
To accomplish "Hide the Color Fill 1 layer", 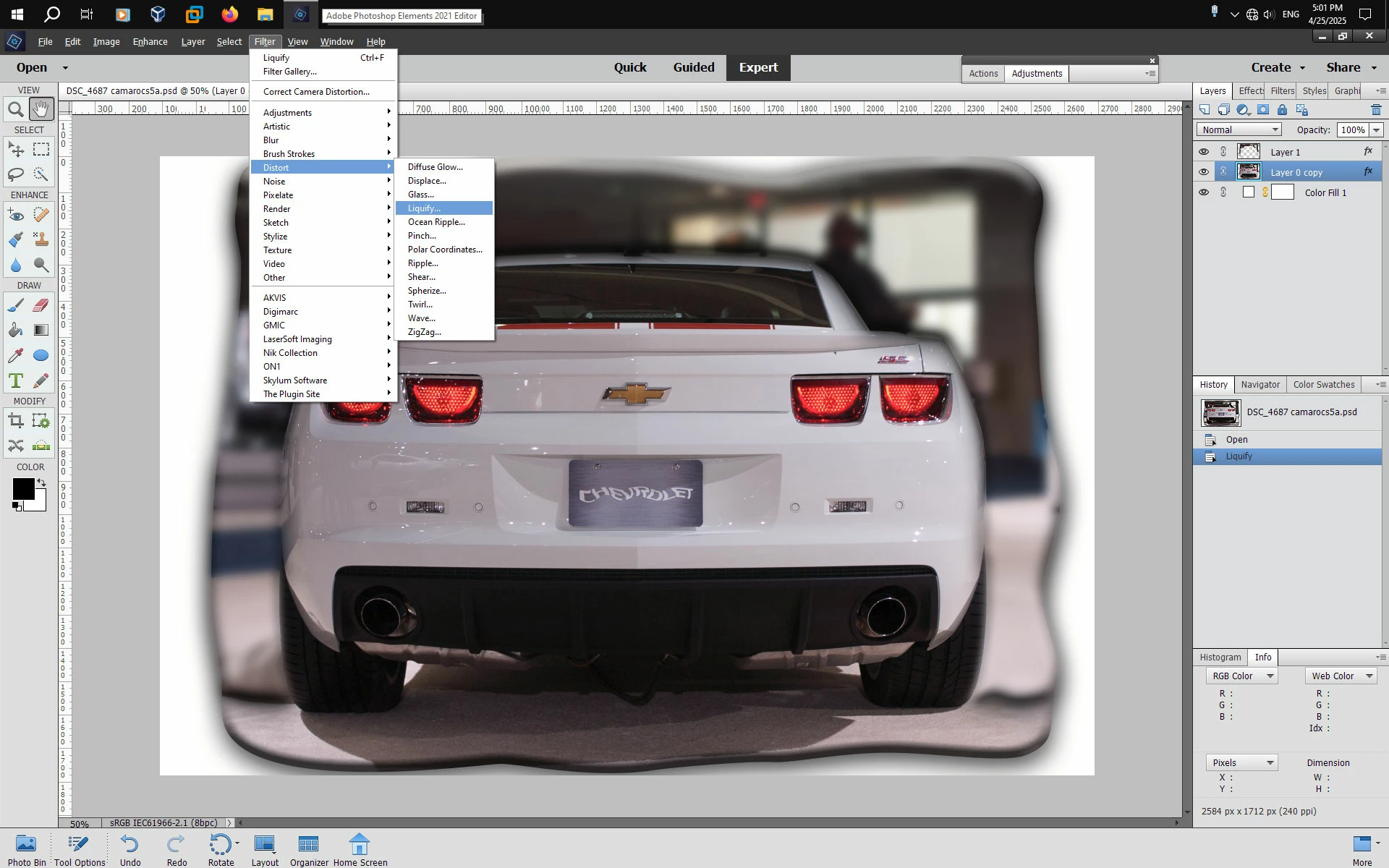I will click(1204, 192).
